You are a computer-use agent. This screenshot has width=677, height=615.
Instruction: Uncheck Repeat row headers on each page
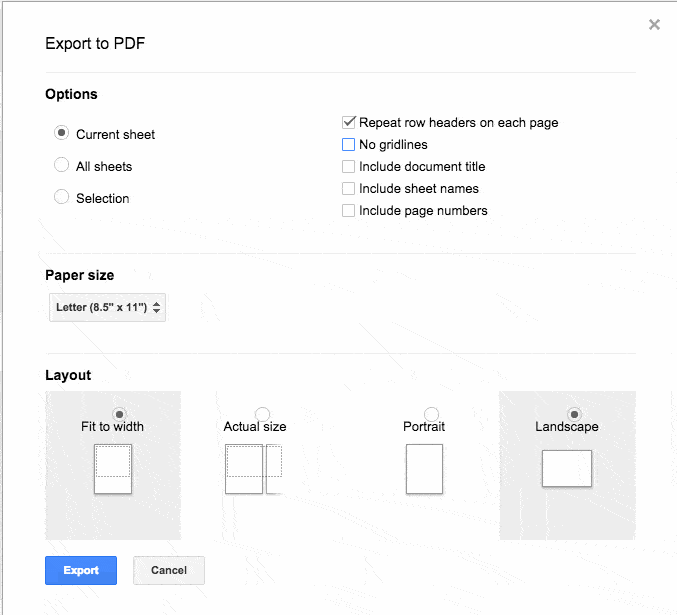(348, 122)
